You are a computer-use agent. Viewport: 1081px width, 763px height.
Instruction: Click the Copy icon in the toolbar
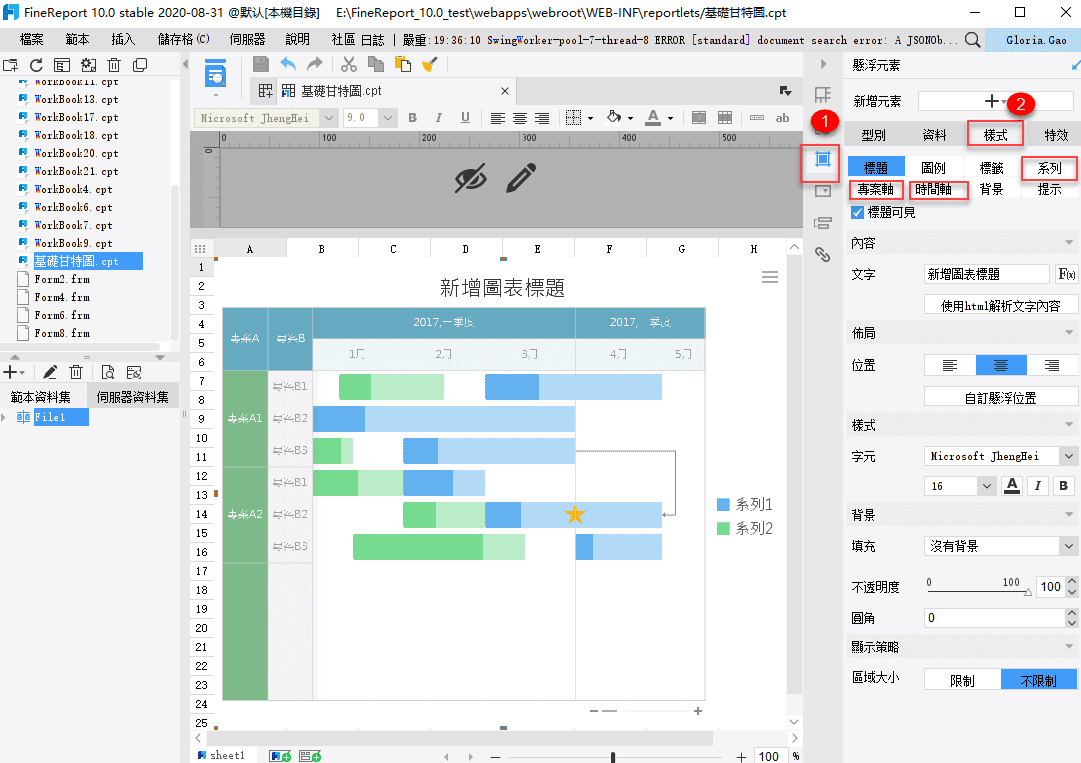pos(376,65)
